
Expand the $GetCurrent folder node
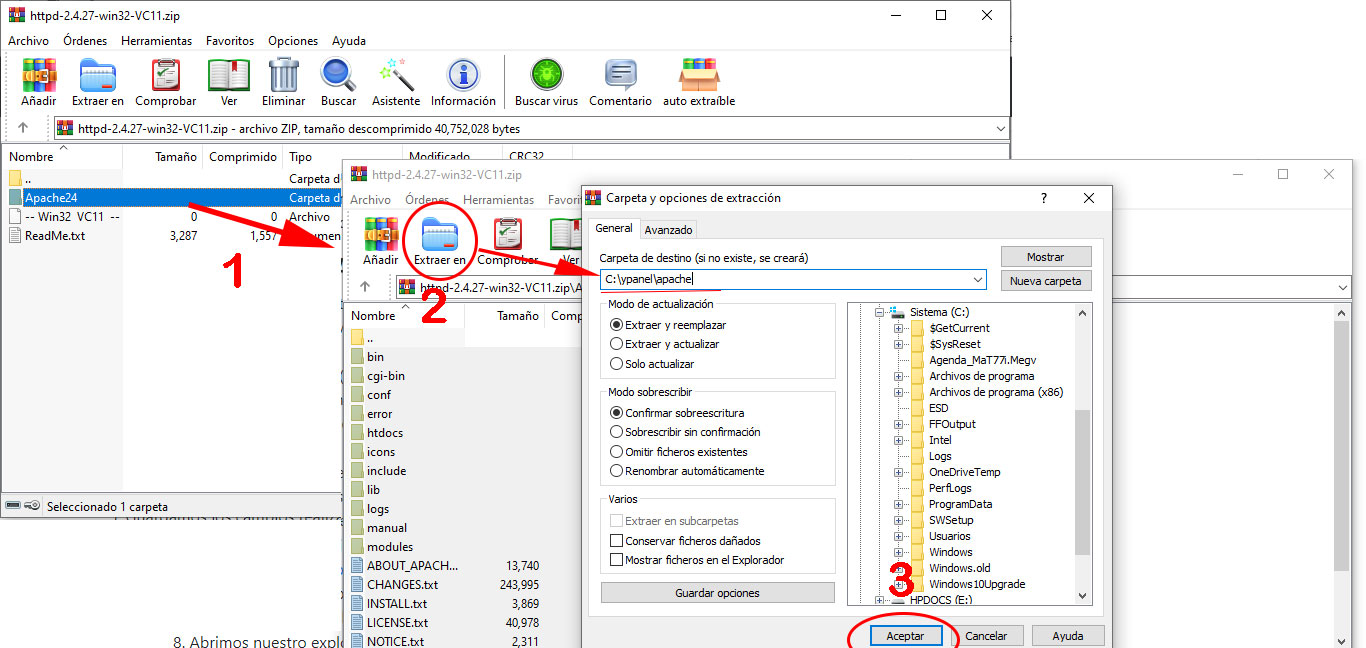point(898,328)
